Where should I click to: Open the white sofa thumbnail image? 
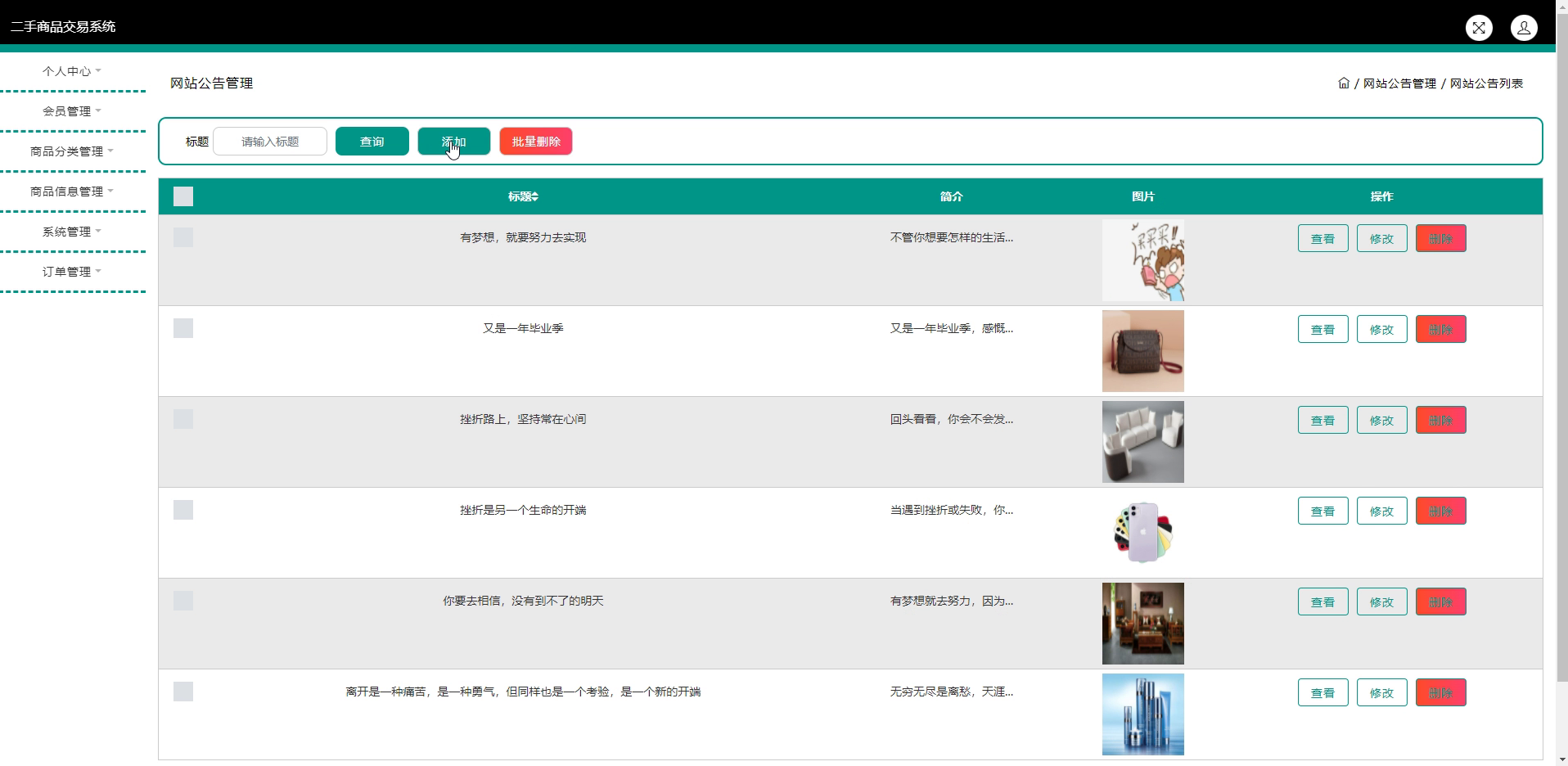tap(1143, 442)
